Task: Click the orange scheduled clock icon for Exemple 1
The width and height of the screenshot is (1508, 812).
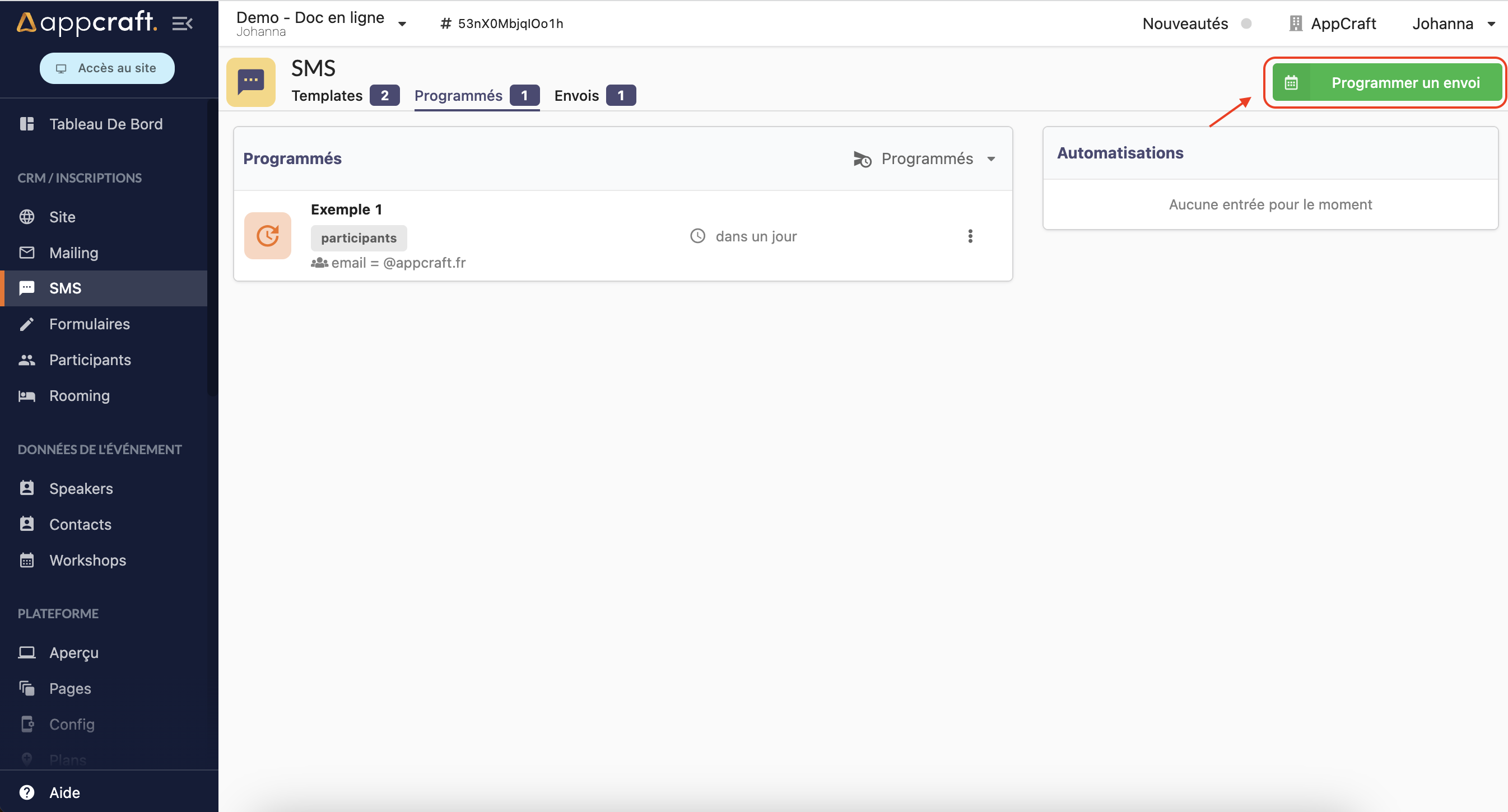Action: pyautogui.click(x=268, y=236)
